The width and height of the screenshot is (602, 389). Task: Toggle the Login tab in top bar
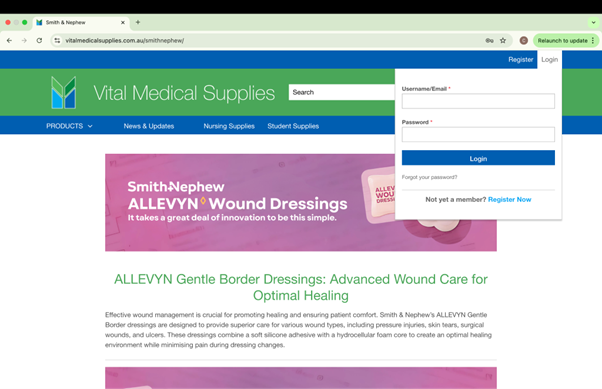[x=549, y=60]
